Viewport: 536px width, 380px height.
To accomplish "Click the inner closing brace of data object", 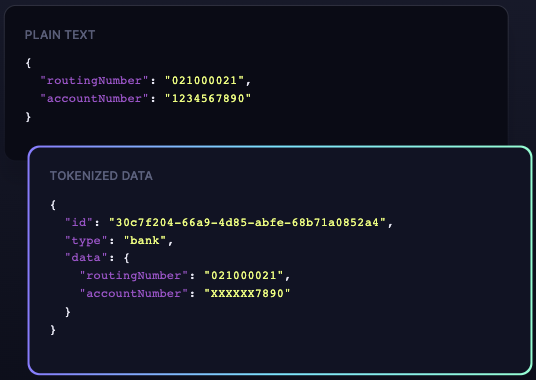I will click(x=68, y=312).
